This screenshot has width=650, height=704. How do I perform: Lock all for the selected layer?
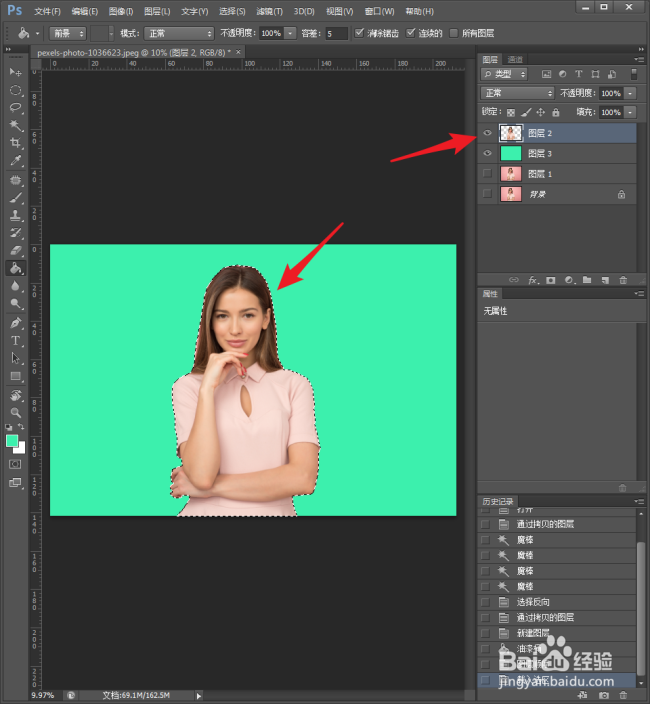pyautogui.click(x=556, y=112)
